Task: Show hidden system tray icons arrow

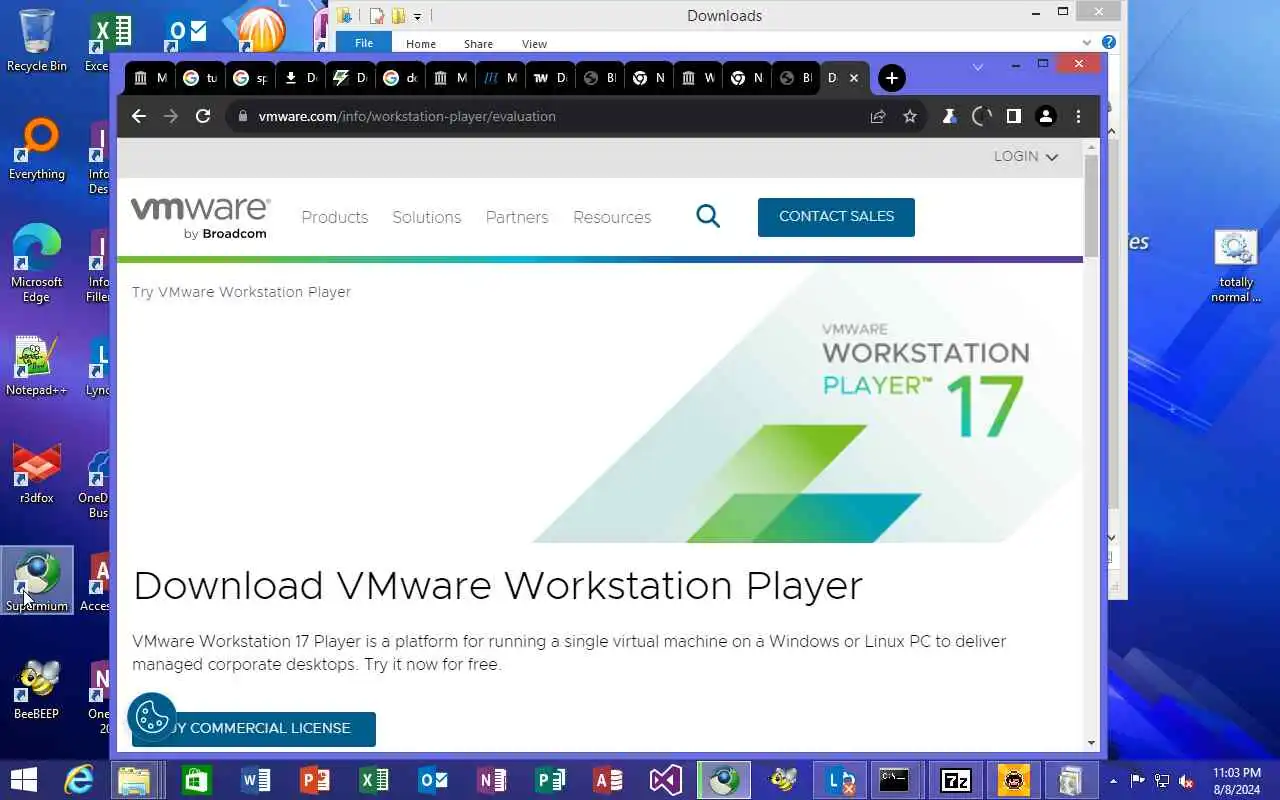Action: [1113, 780]
